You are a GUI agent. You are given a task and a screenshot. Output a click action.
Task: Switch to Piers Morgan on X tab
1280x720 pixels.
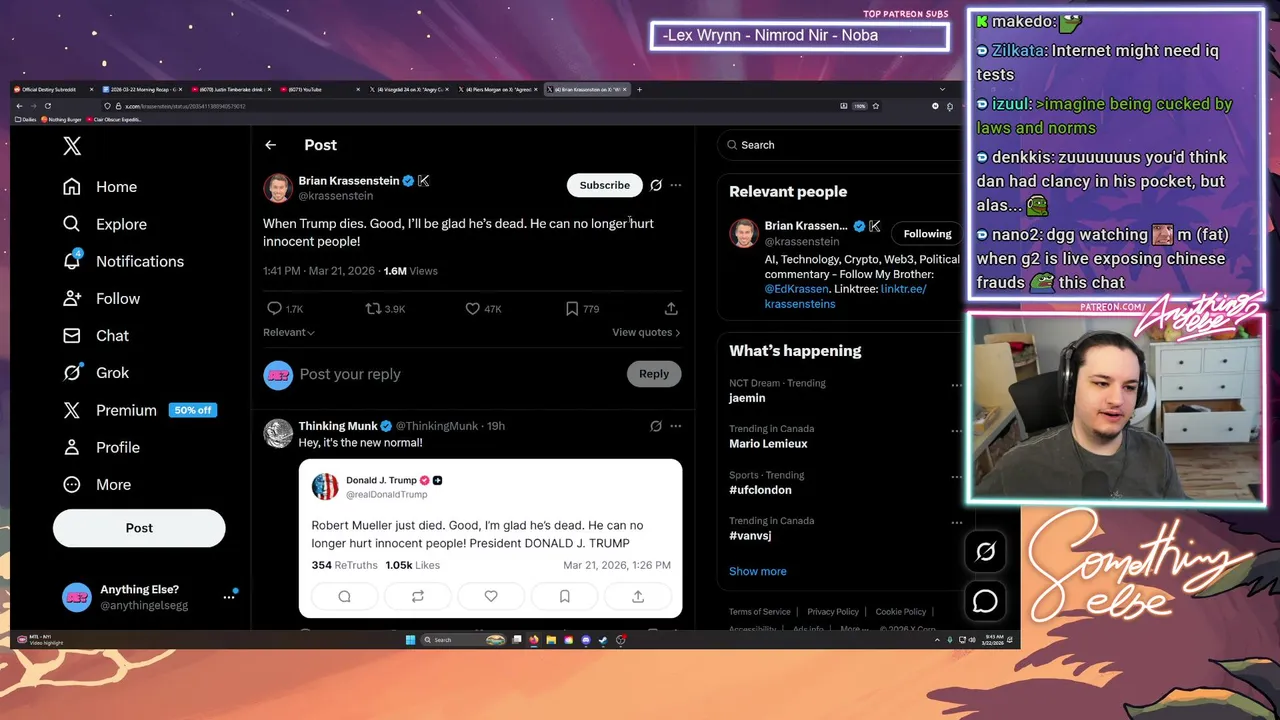click(497, 89)
